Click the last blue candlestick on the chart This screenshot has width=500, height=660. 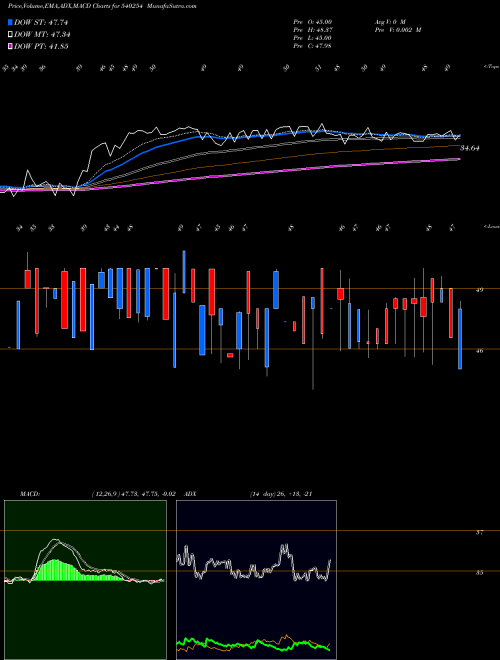460,338
